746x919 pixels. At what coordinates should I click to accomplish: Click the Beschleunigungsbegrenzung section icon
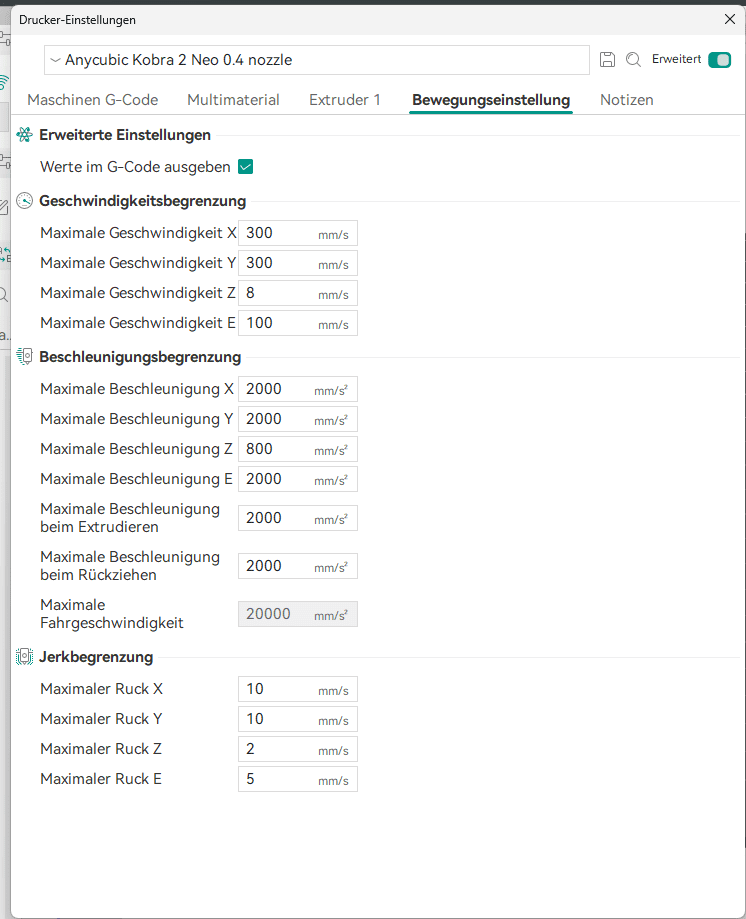25,356
